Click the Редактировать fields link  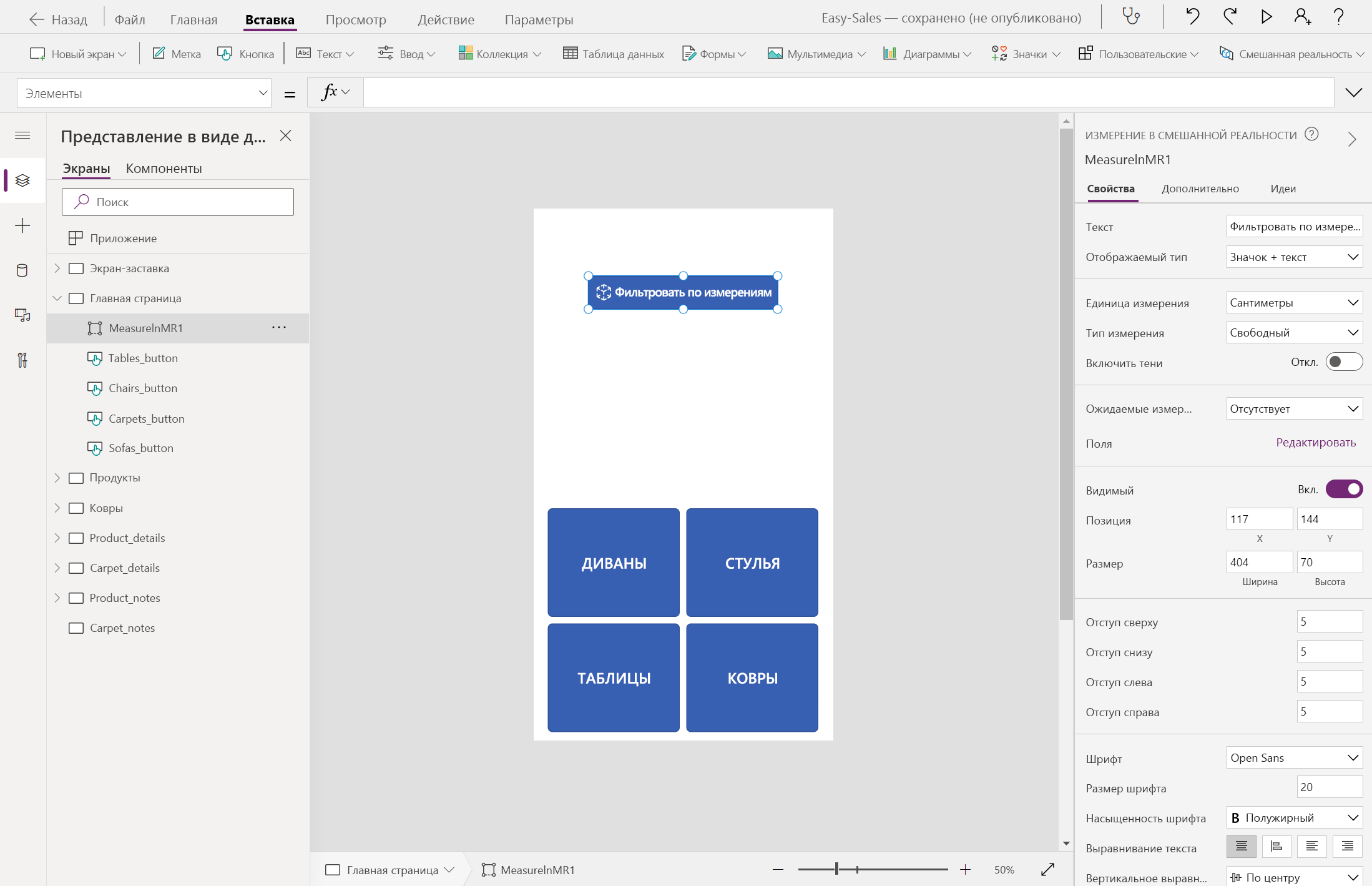[x=1315, y=443]
